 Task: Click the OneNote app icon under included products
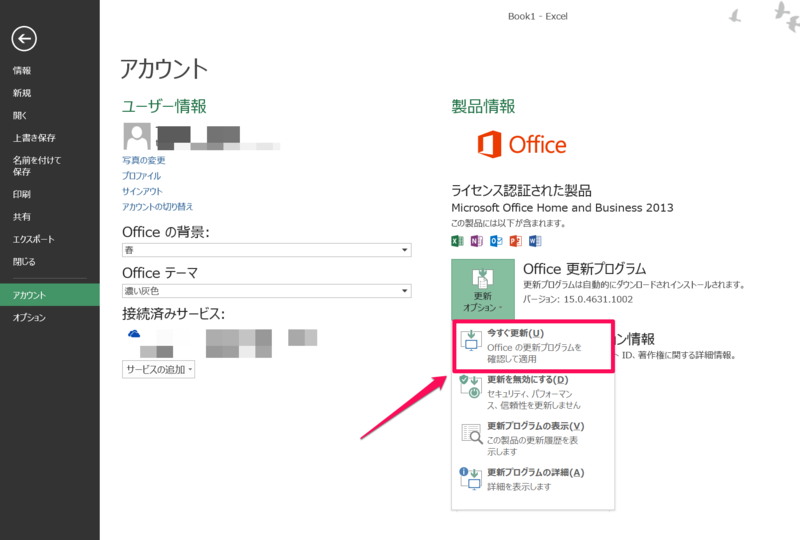point(477,241)
